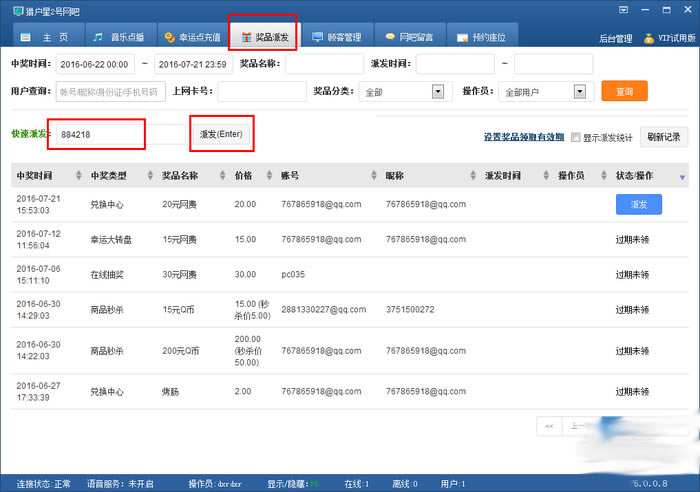The height and width of the screenshot is (492, 700).
Task: Click the music note icon for 音乐点播
Action: pos(98,37)
